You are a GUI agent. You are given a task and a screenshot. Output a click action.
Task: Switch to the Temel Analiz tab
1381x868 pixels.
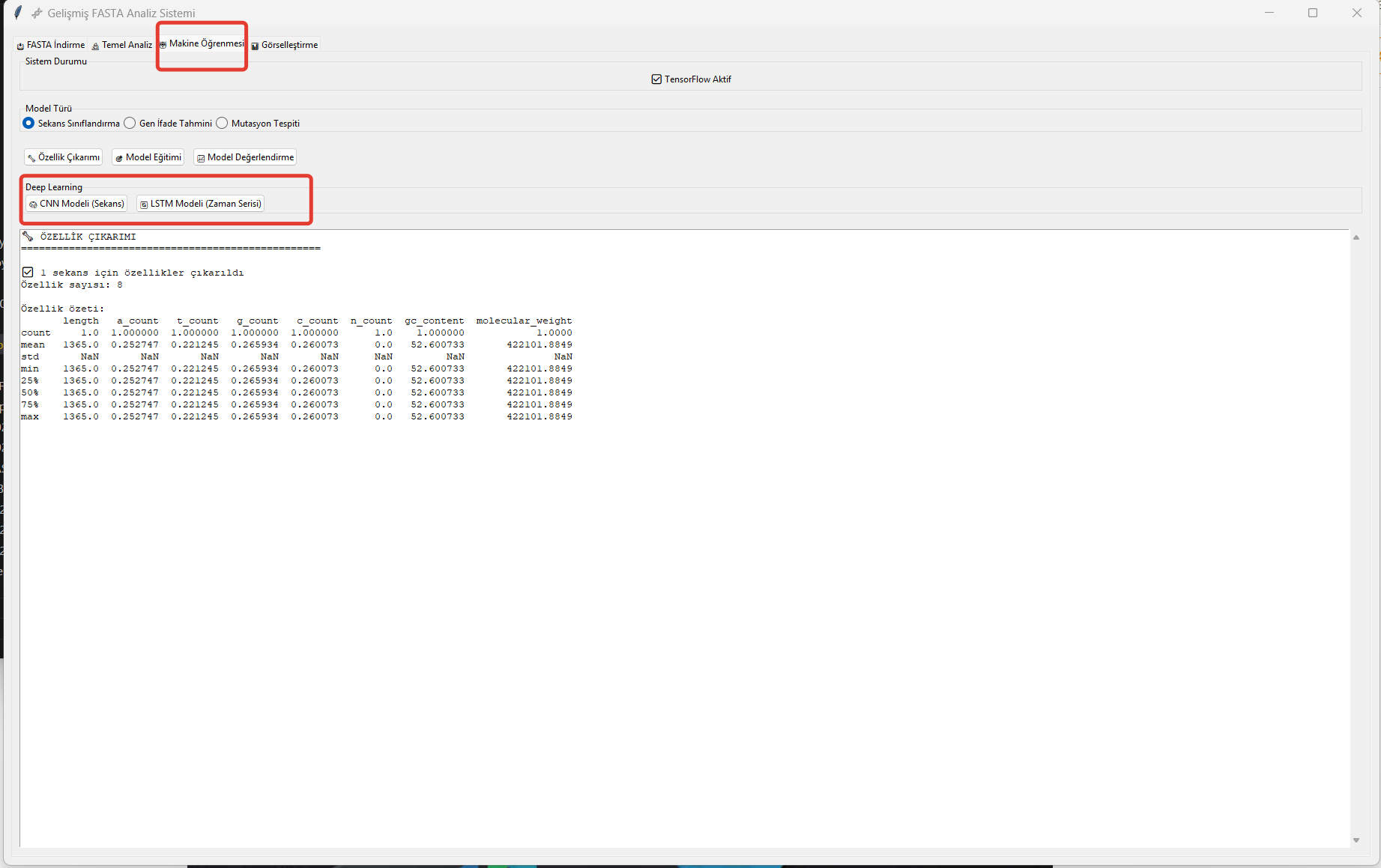121,45
